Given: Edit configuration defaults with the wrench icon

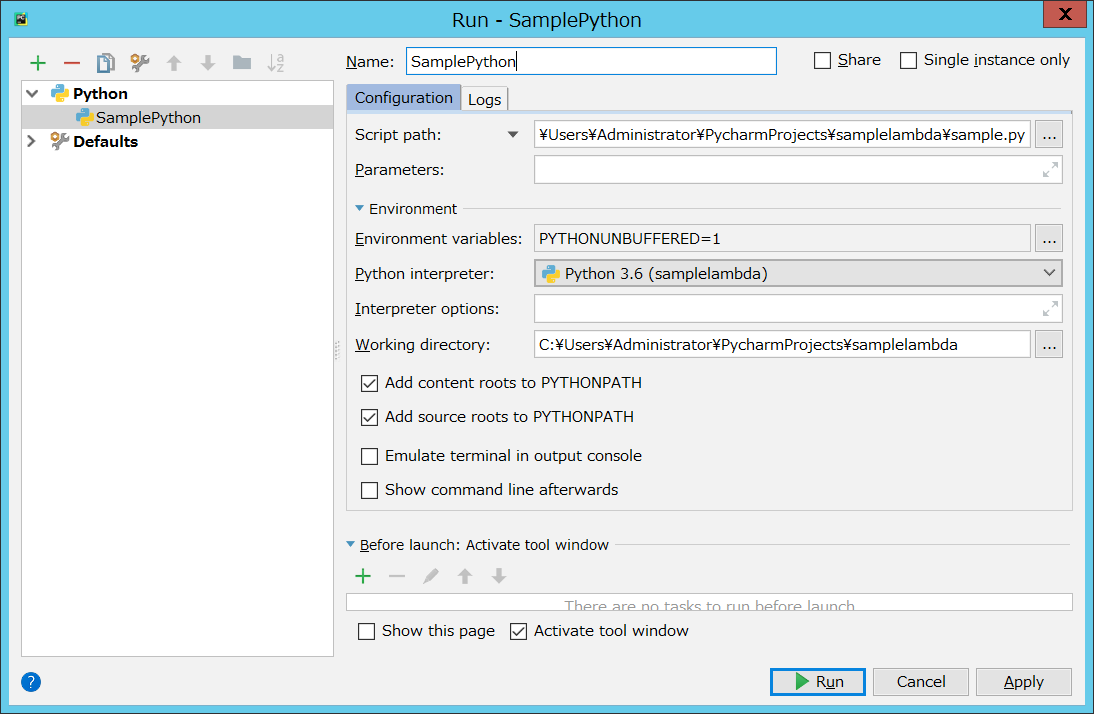Looking at the screenshot, I should click(x=137, y=62).
